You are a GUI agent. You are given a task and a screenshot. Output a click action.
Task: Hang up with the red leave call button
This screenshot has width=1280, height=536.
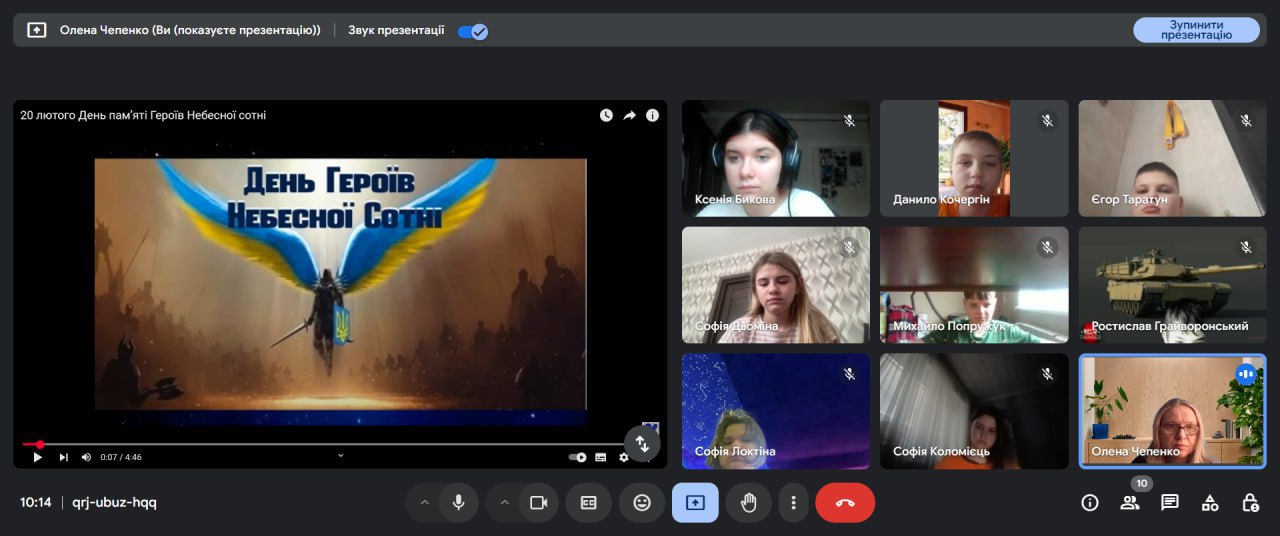(x=845, y=503)
